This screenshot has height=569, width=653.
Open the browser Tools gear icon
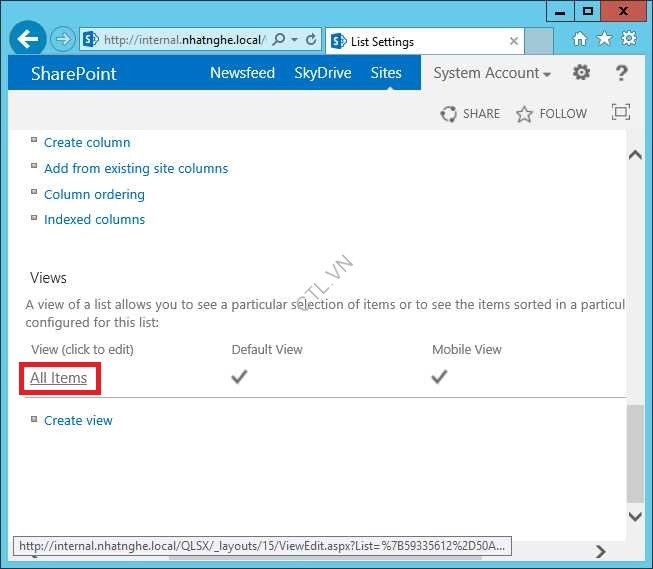tap(629, 39)
